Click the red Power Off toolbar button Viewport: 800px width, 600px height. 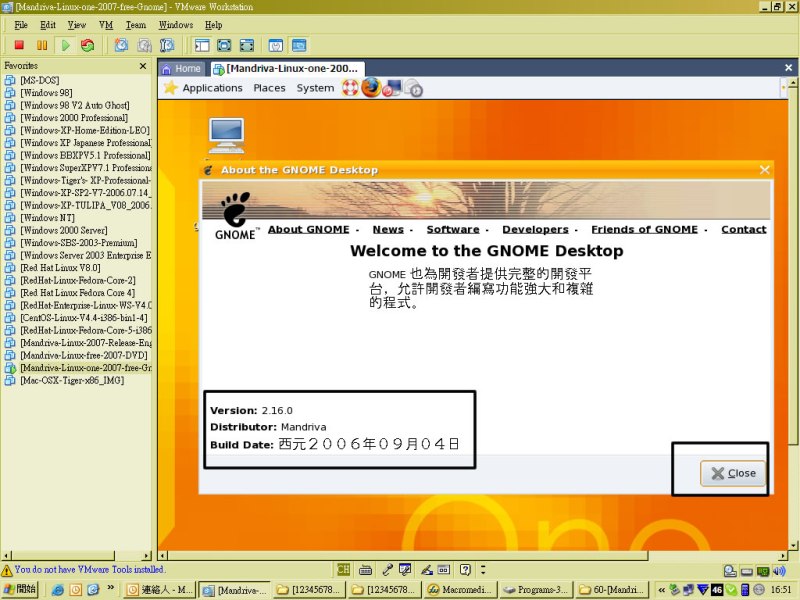[x=18, y=45]
